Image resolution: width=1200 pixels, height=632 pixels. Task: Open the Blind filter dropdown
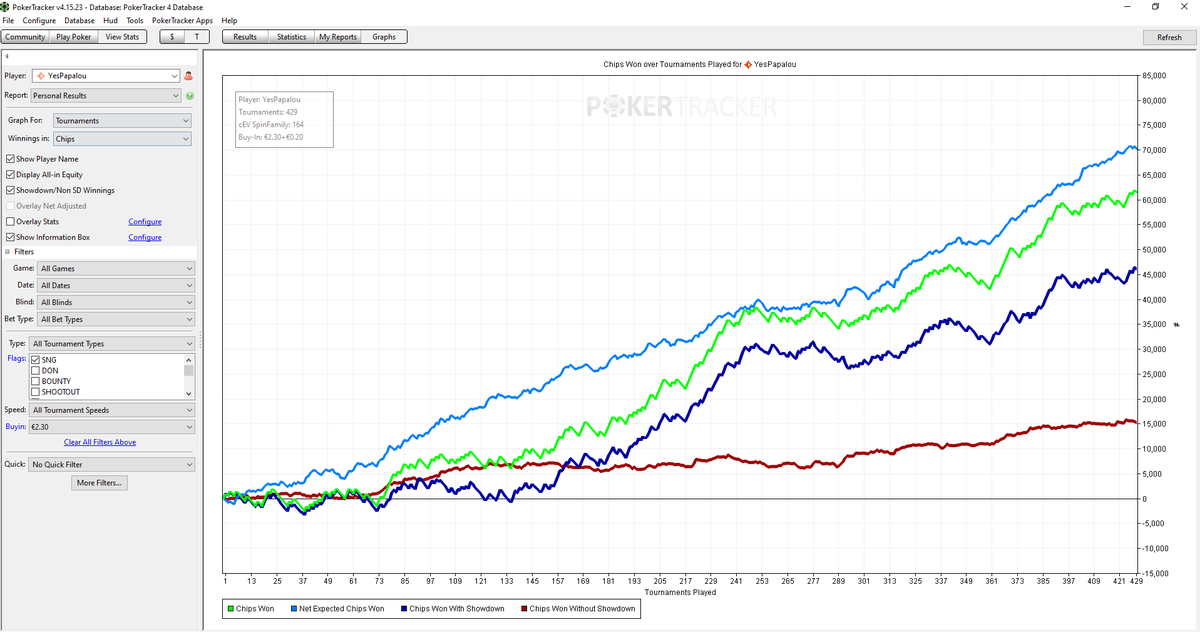click(116, 302)
